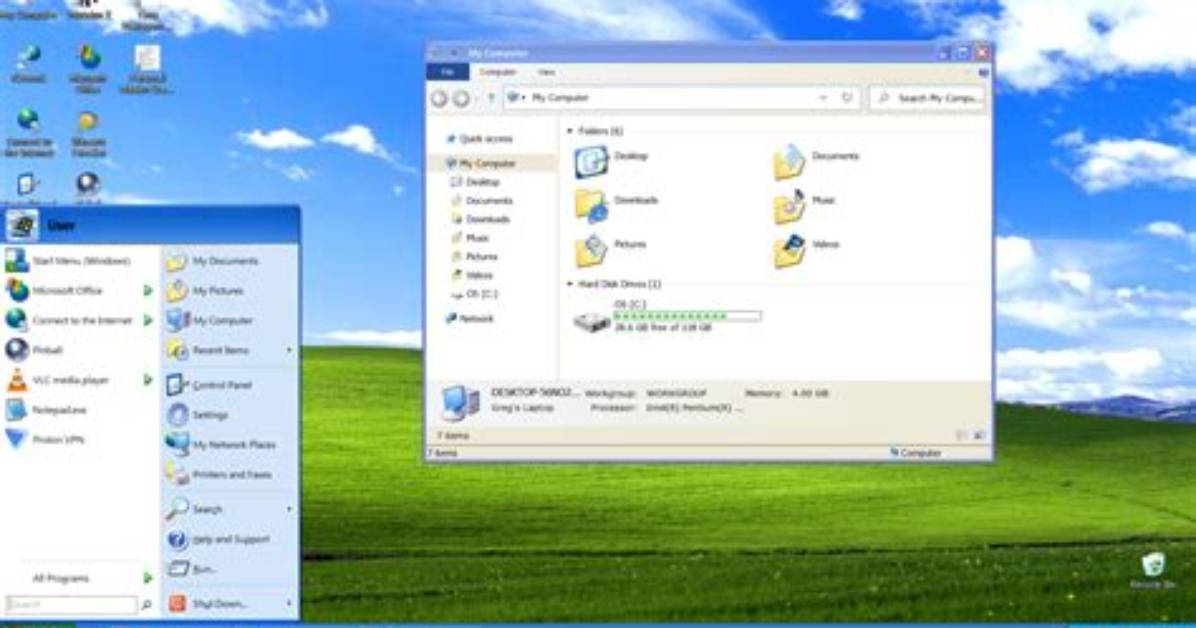
Task: Expand the Search submenu in Start menu
Action: (x=289, y=509)
